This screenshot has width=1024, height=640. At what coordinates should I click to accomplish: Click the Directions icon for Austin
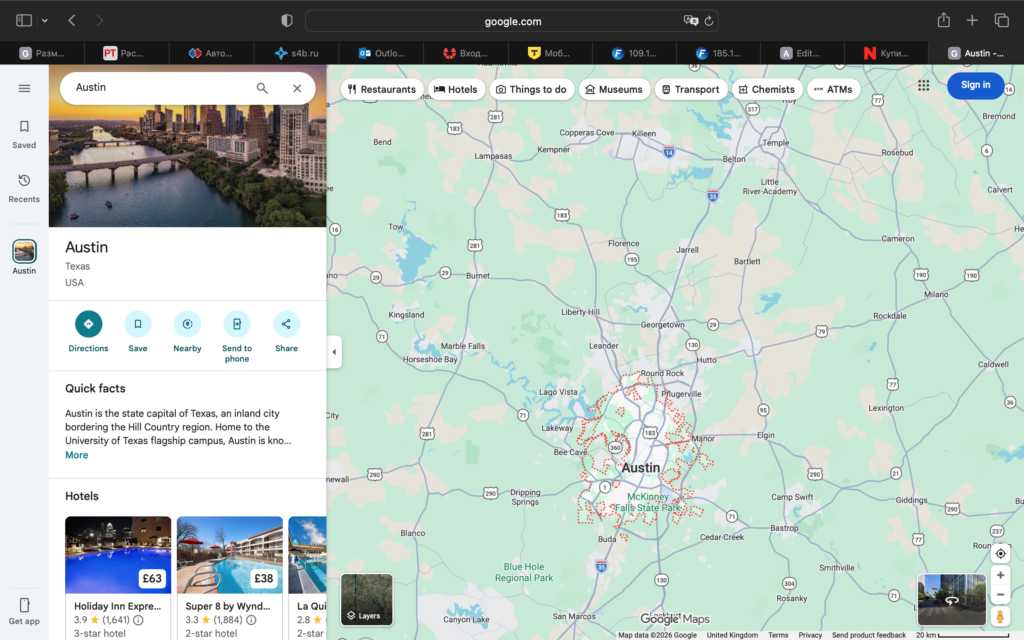[88, 324]
